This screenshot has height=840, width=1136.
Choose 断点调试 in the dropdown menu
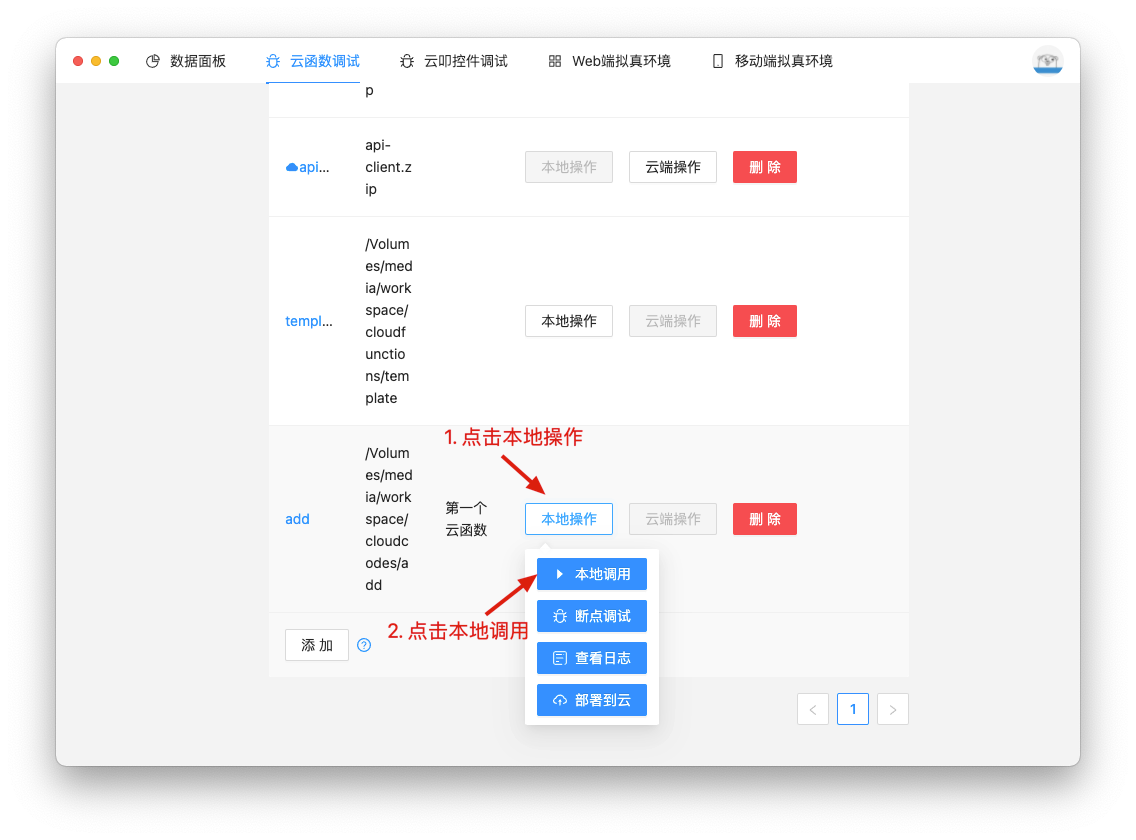[591, 616]
